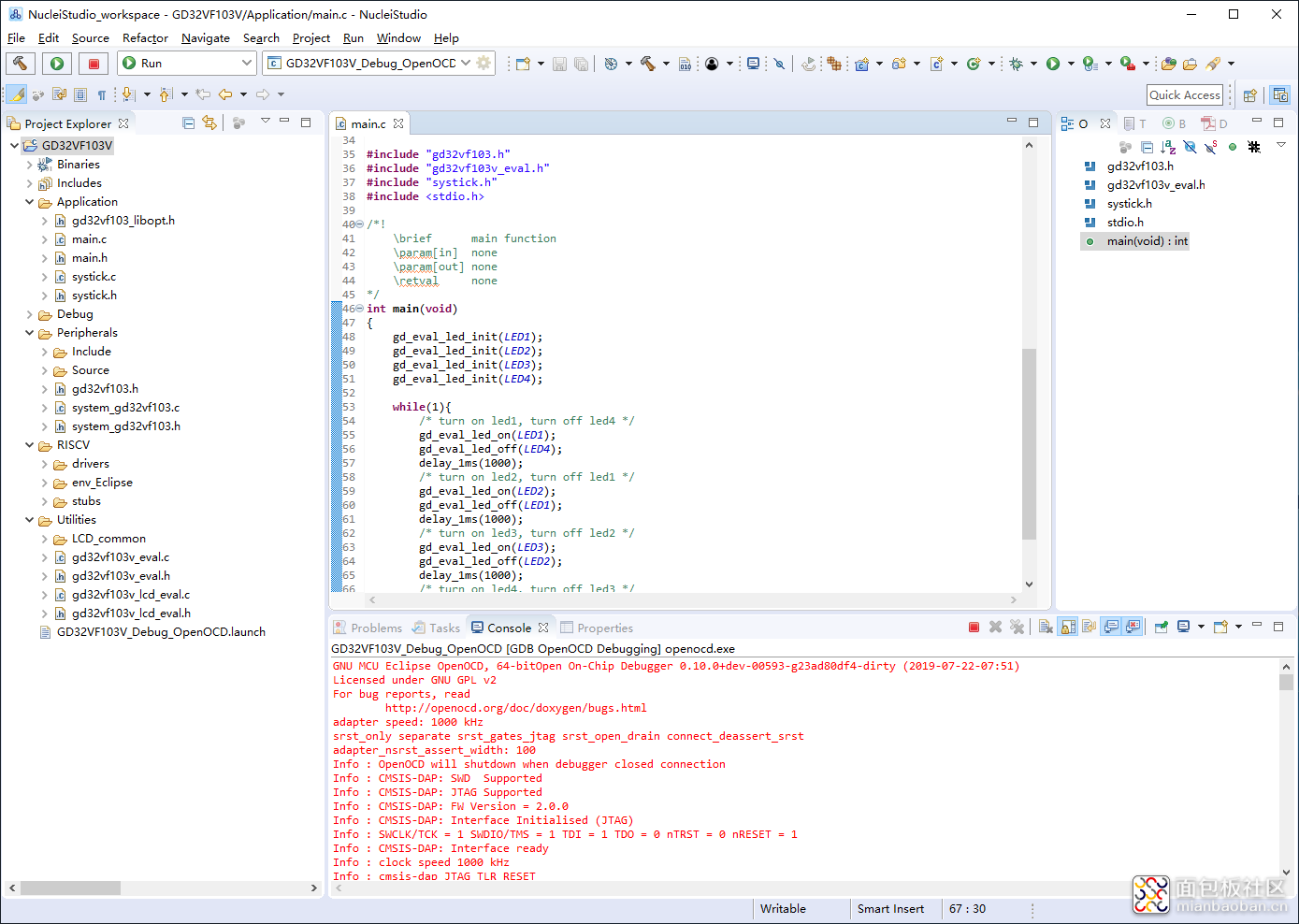Click the Save All toolbar icon

coord(581,64)
